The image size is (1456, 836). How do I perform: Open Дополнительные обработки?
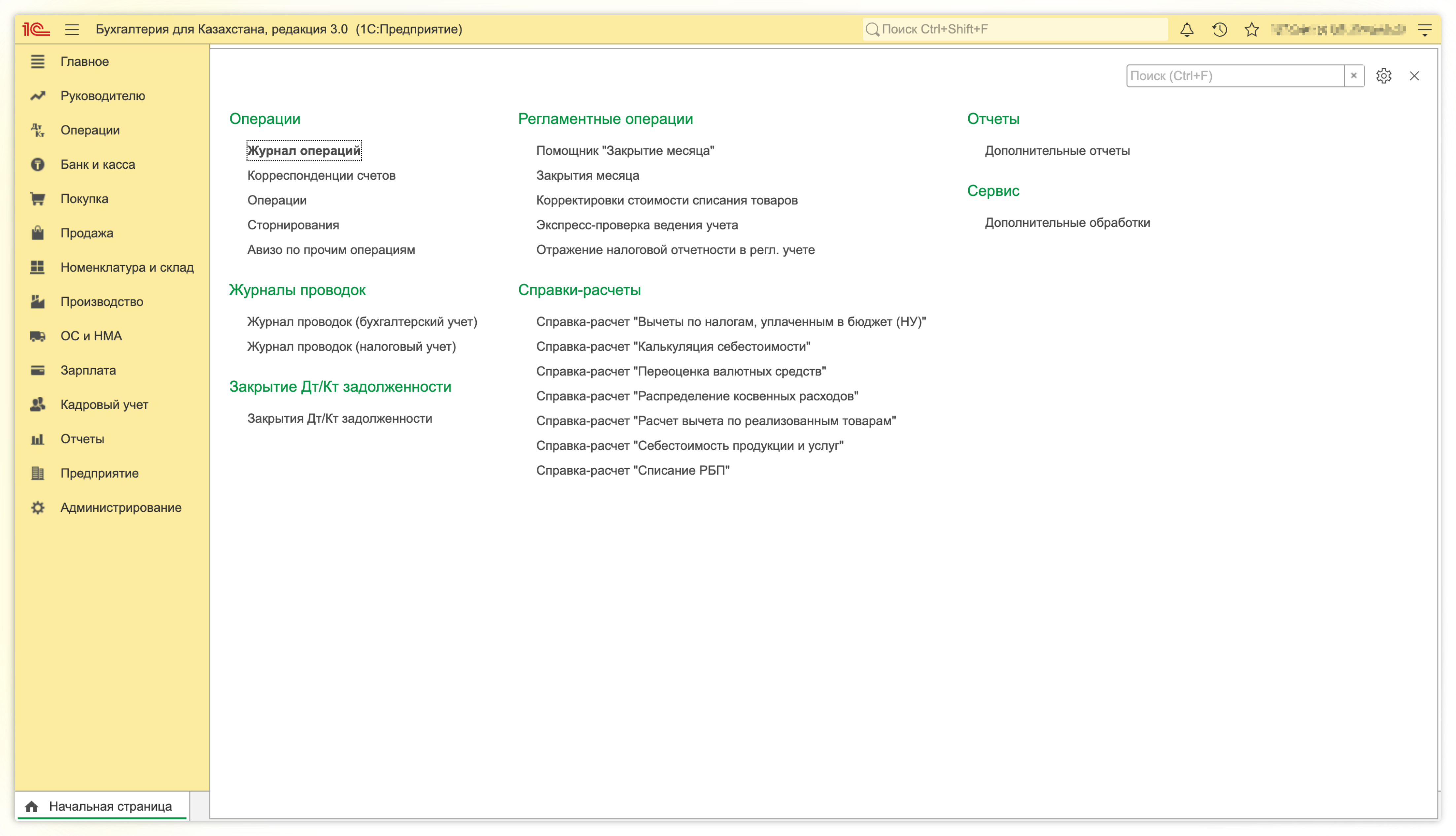1067,223
